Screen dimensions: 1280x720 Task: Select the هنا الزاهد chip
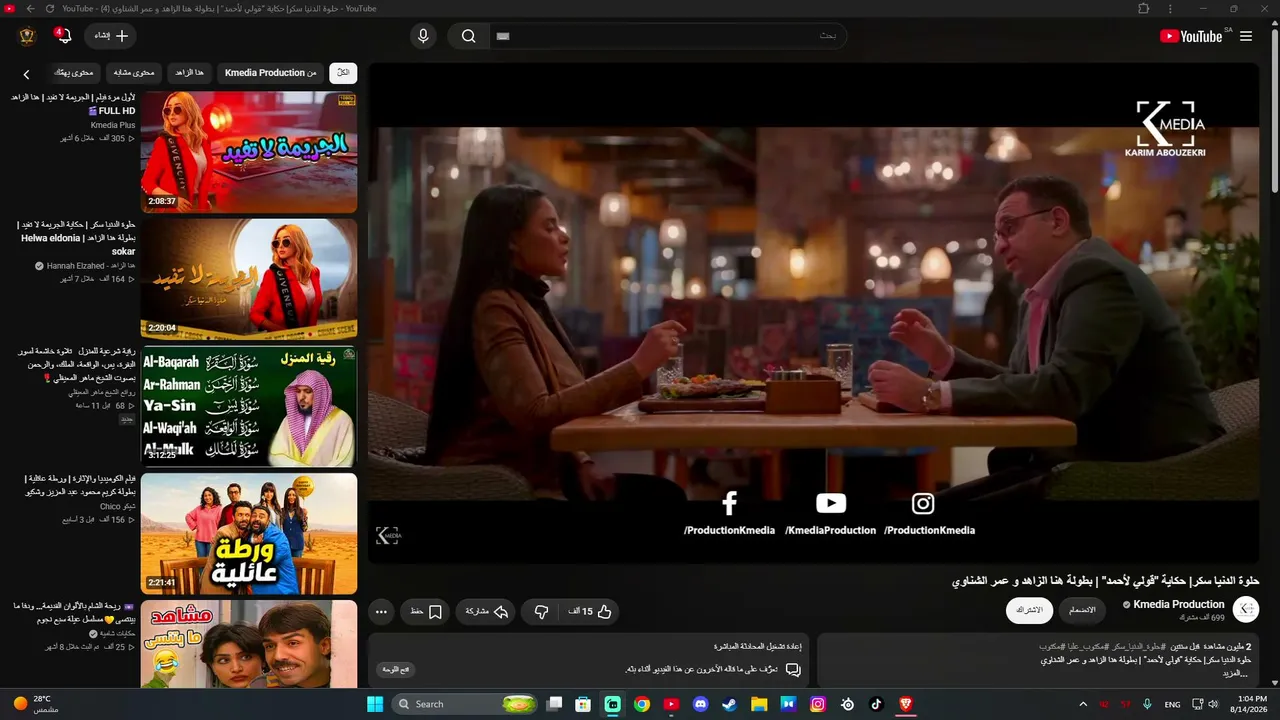[x=189, y=73]
